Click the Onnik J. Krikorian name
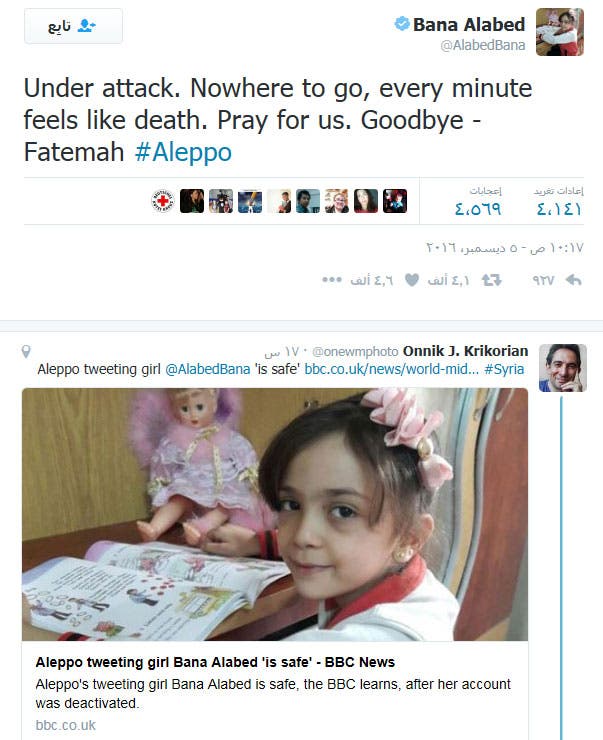 (465, 351)
